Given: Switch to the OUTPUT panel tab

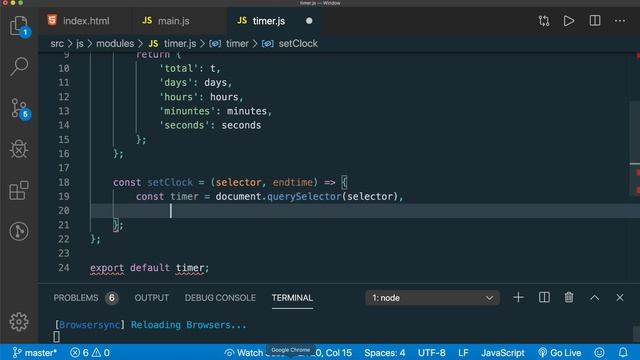Looking at the screenshot, I should pyautogui.click(x=151, y=298).
